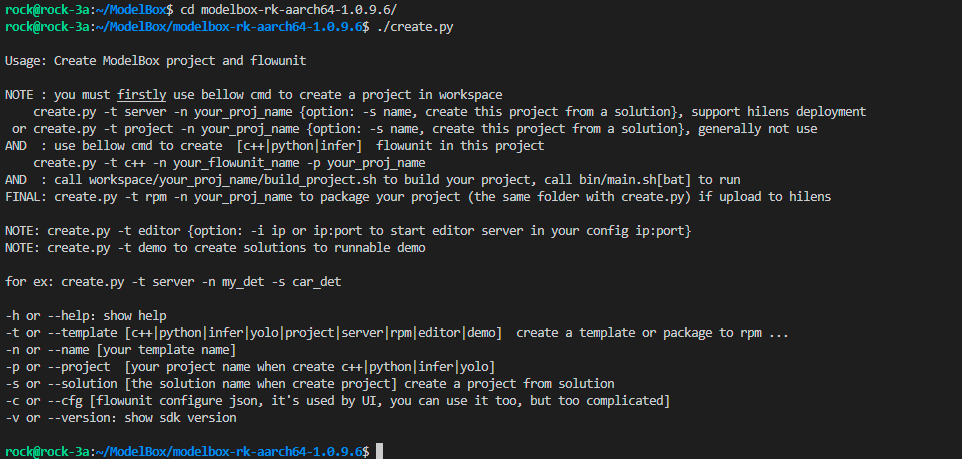Click the './create.py' command text
962x459 pixels.
[416, 27]
